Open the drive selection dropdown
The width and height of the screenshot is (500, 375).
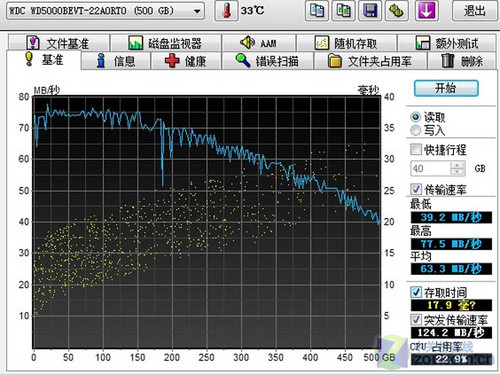coord(105,11)
